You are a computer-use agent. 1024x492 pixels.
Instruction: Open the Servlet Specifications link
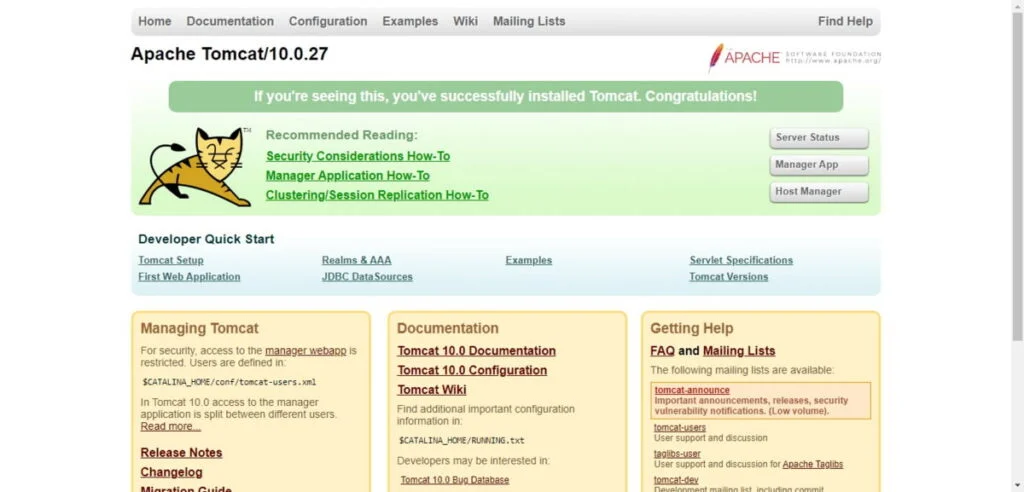point(741,260)
